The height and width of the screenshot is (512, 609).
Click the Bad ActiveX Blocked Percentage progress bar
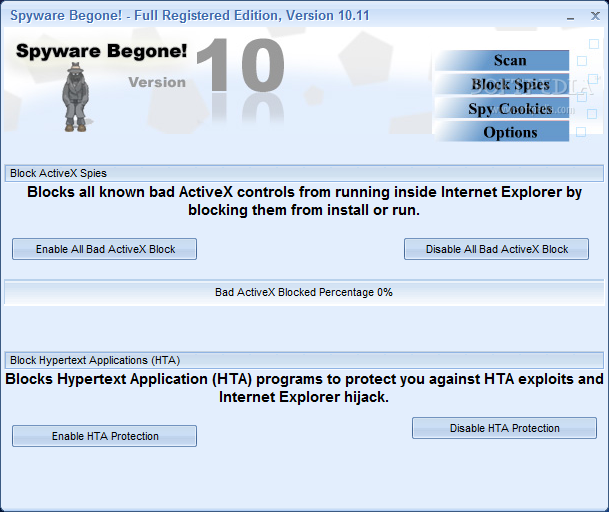pos(304,292)
